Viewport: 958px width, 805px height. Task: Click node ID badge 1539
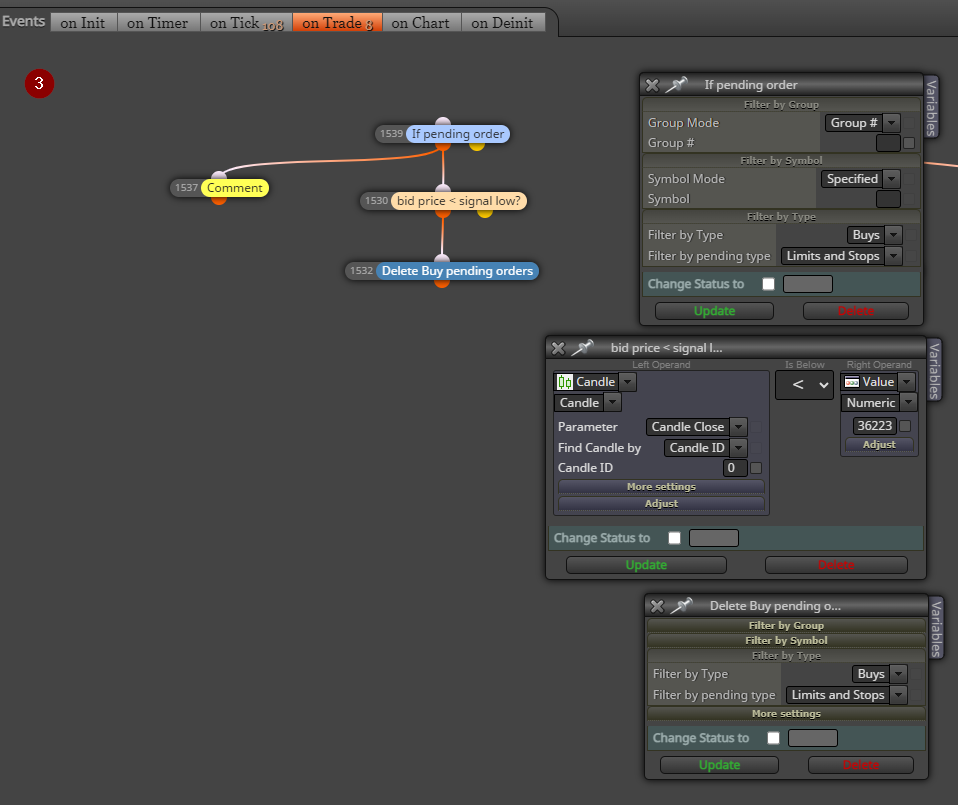coord(391,134)
